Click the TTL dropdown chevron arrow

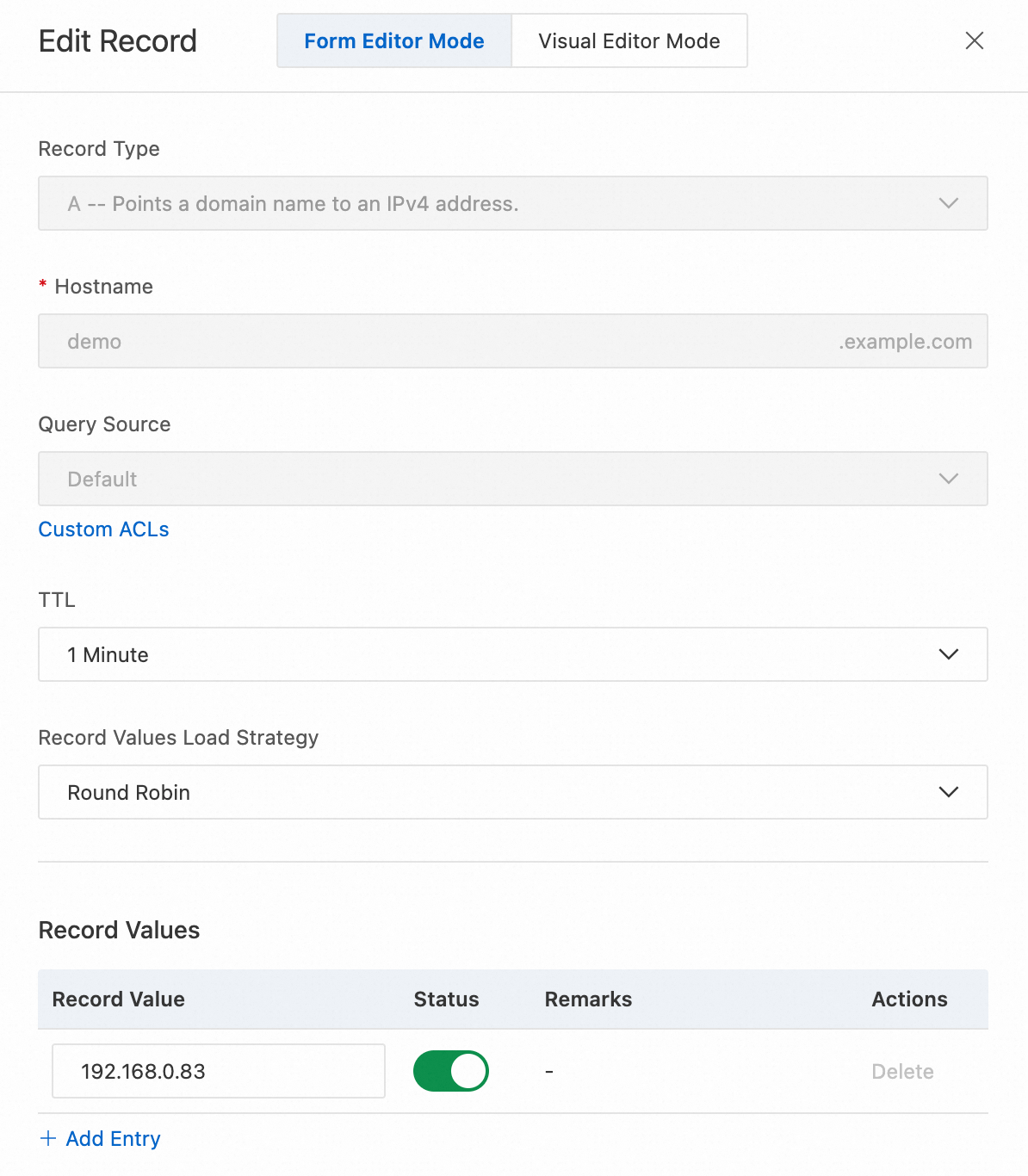pos(948,654)
